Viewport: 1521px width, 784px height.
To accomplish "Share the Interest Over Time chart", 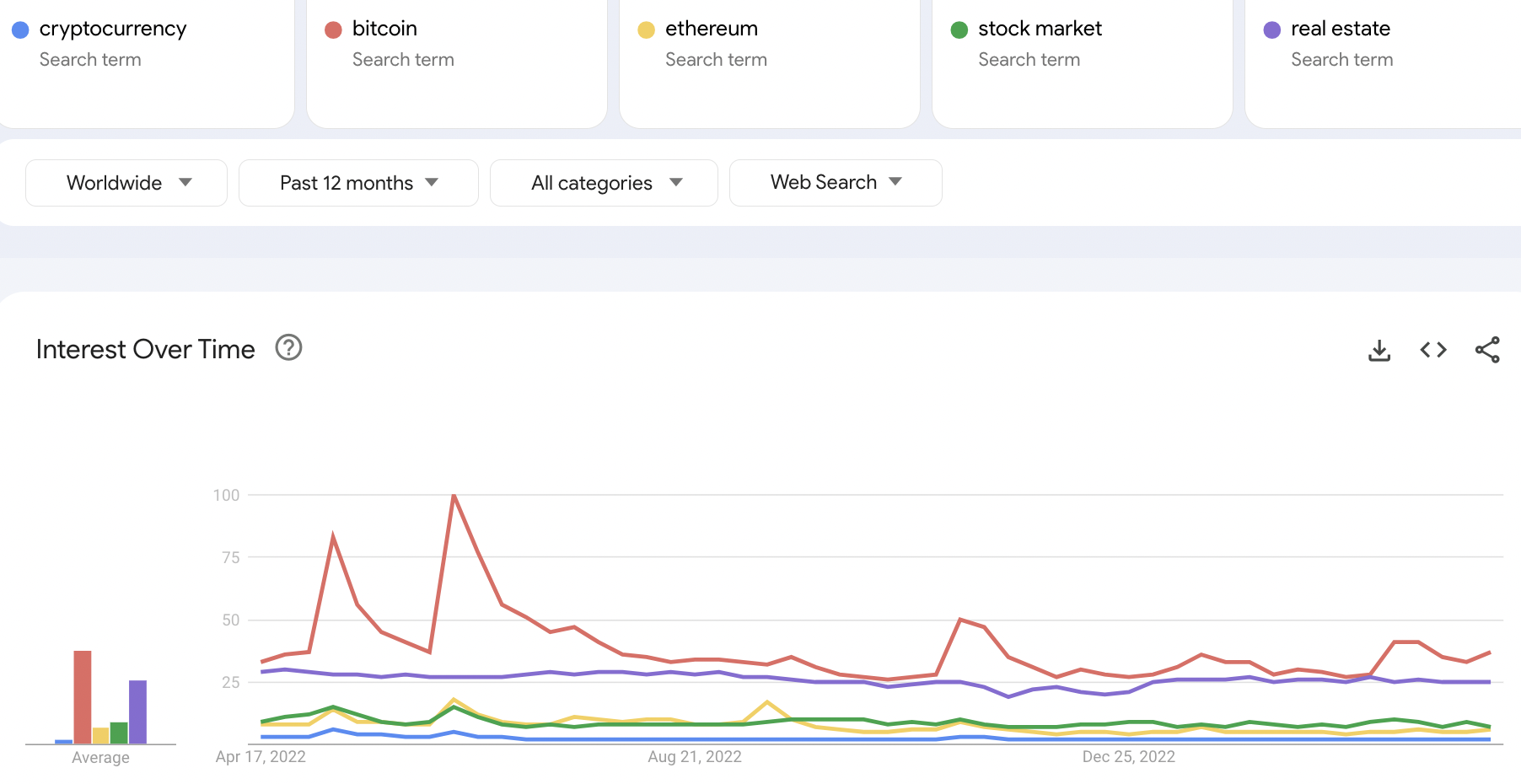I will [x=1487, y=350].
